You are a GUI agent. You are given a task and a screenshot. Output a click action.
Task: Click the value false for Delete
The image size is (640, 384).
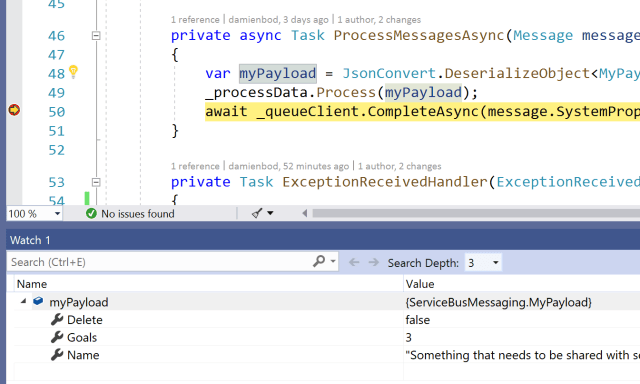[418, 320]
